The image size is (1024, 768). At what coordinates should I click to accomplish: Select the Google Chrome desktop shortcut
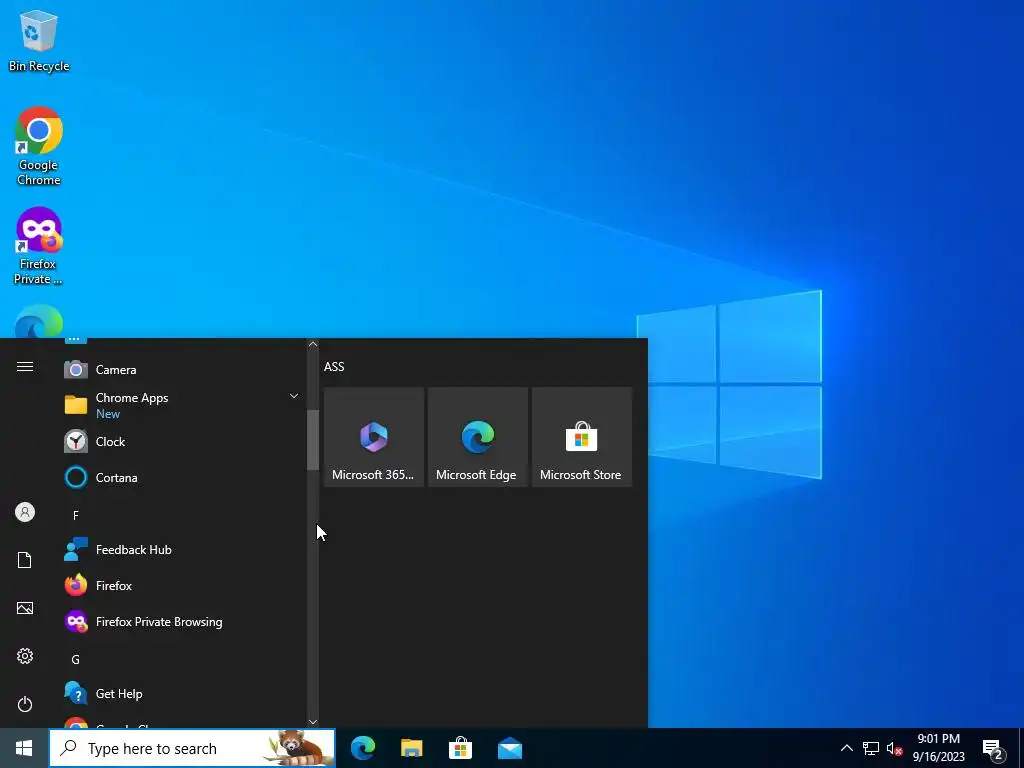click(x=39, y=146)
